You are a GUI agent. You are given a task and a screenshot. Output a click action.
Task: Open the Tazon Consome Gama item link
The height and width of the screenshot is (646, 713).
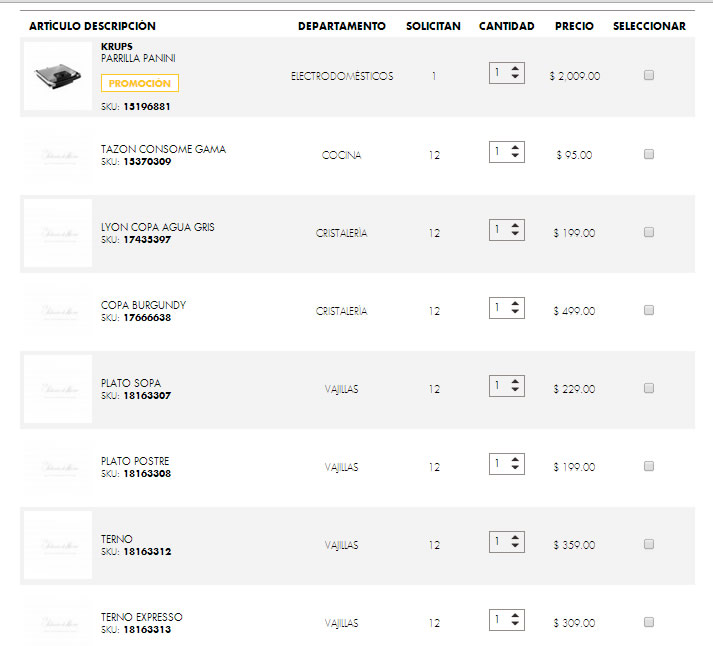(x=163, y=149)
